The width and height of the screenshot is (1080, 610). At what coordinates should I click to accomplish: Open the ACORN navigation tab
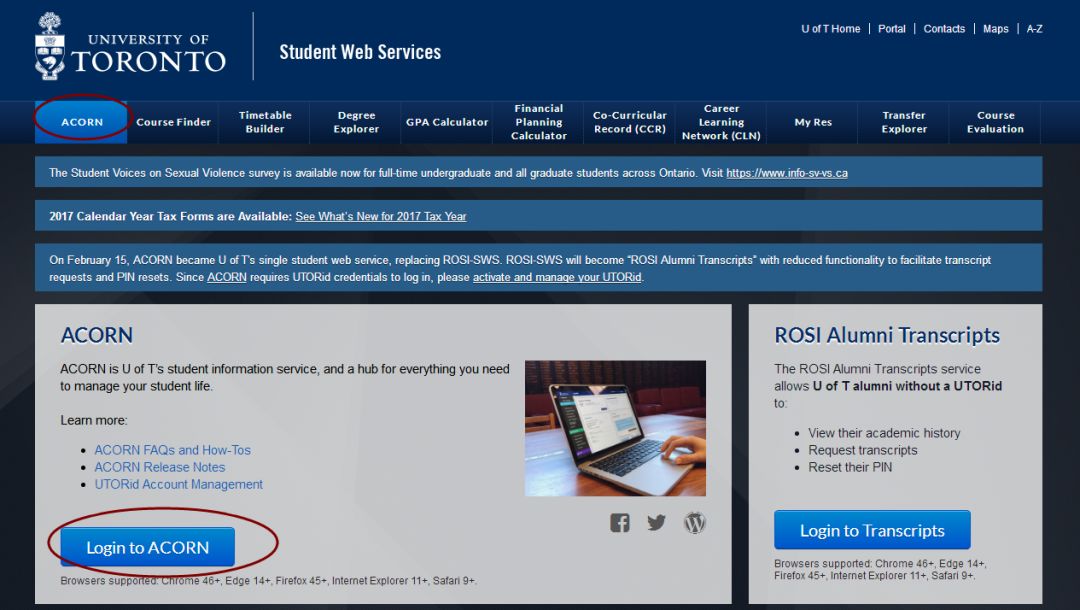pos(82,122)
